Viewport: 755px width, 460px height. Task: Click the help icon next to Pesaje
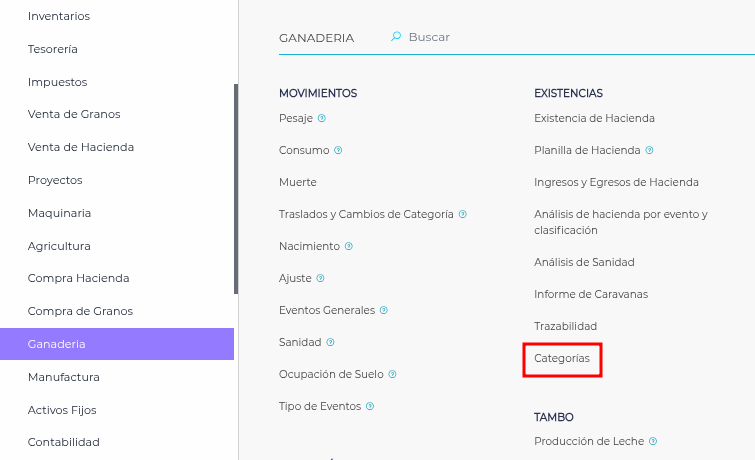(322, 118)
